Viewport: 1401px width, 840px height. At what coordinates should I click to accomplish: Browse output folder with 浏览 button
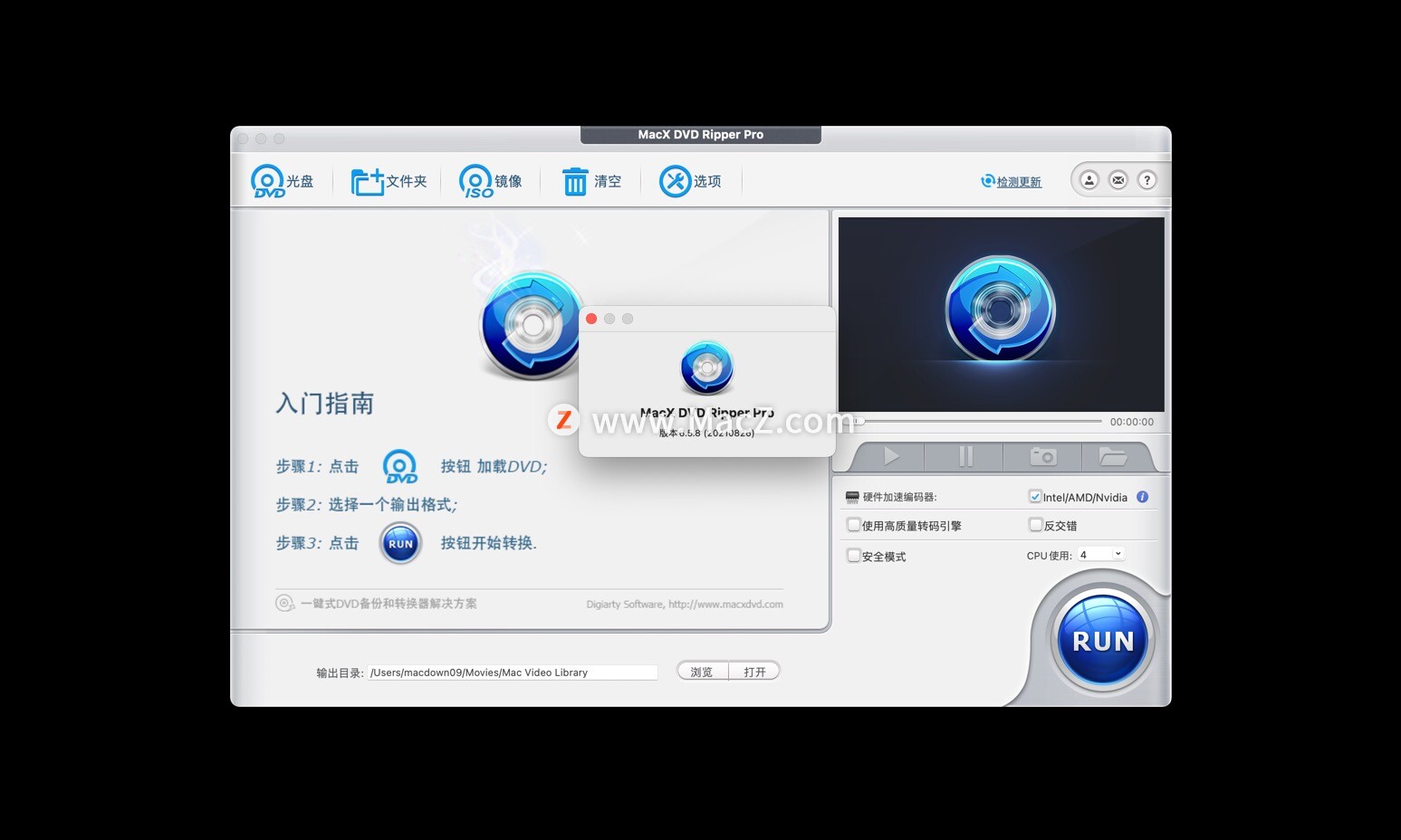point(702,672)
